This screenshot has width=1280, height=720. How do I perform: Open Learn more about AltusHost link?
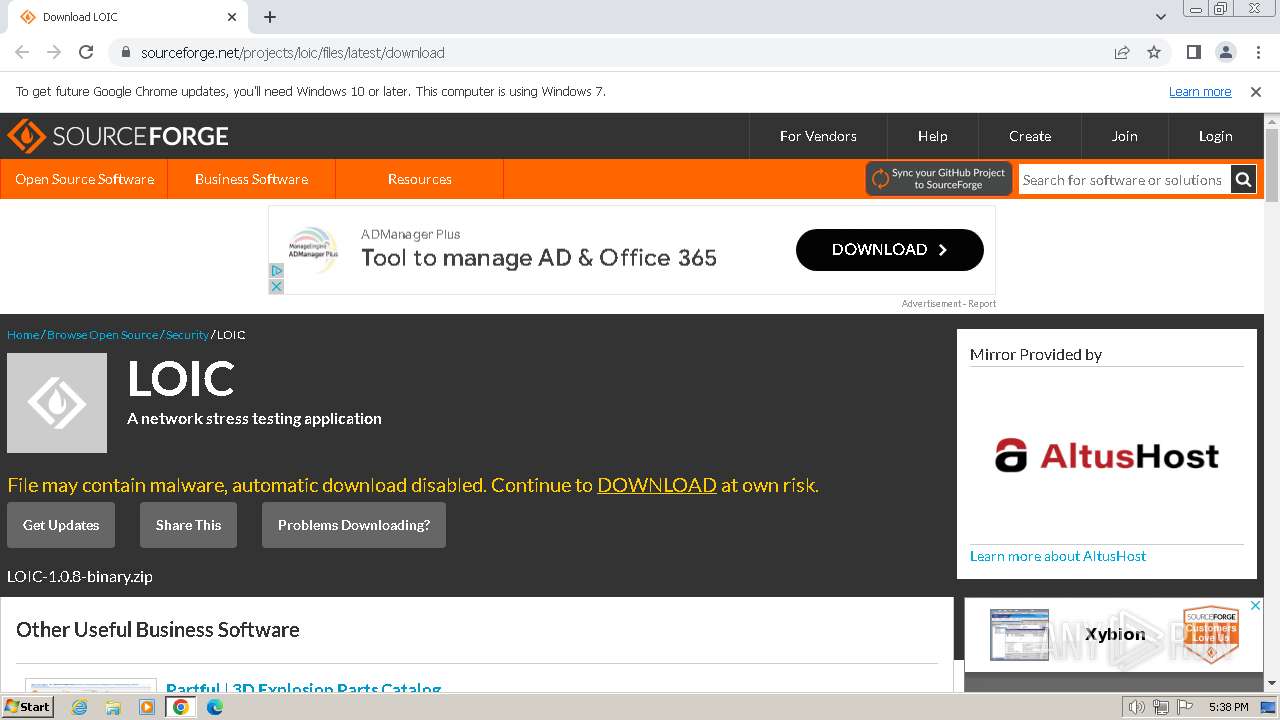click(x=1058, y=556)
